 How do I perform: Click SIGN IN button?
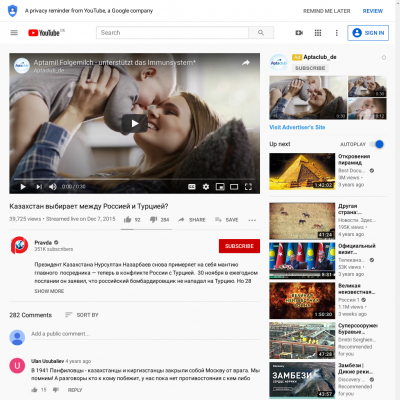[368, 33]
